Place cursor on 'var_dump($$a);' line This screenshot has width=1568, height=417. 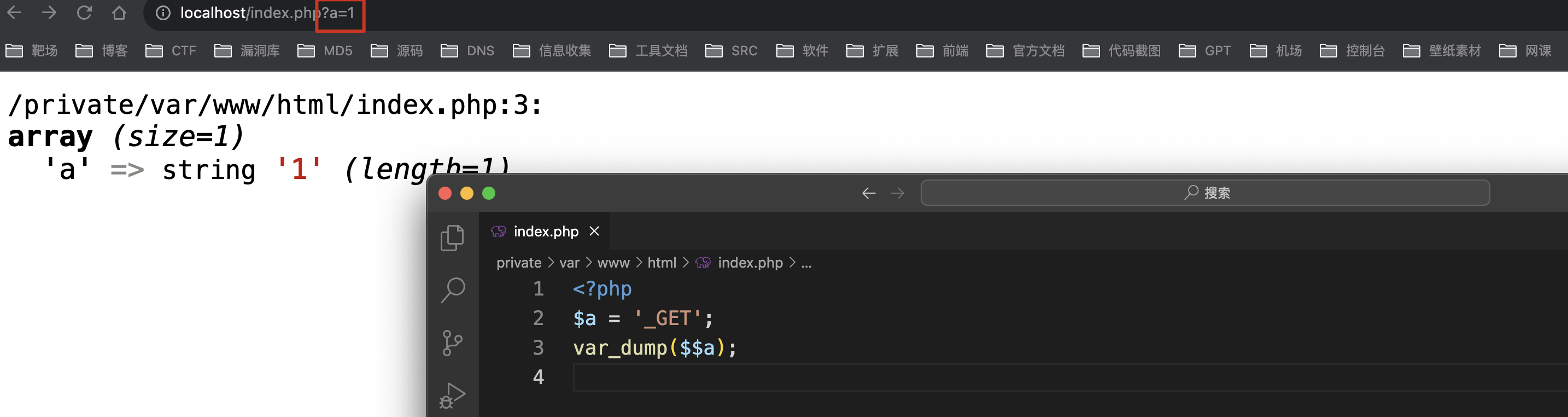click(x=655, y=347)
